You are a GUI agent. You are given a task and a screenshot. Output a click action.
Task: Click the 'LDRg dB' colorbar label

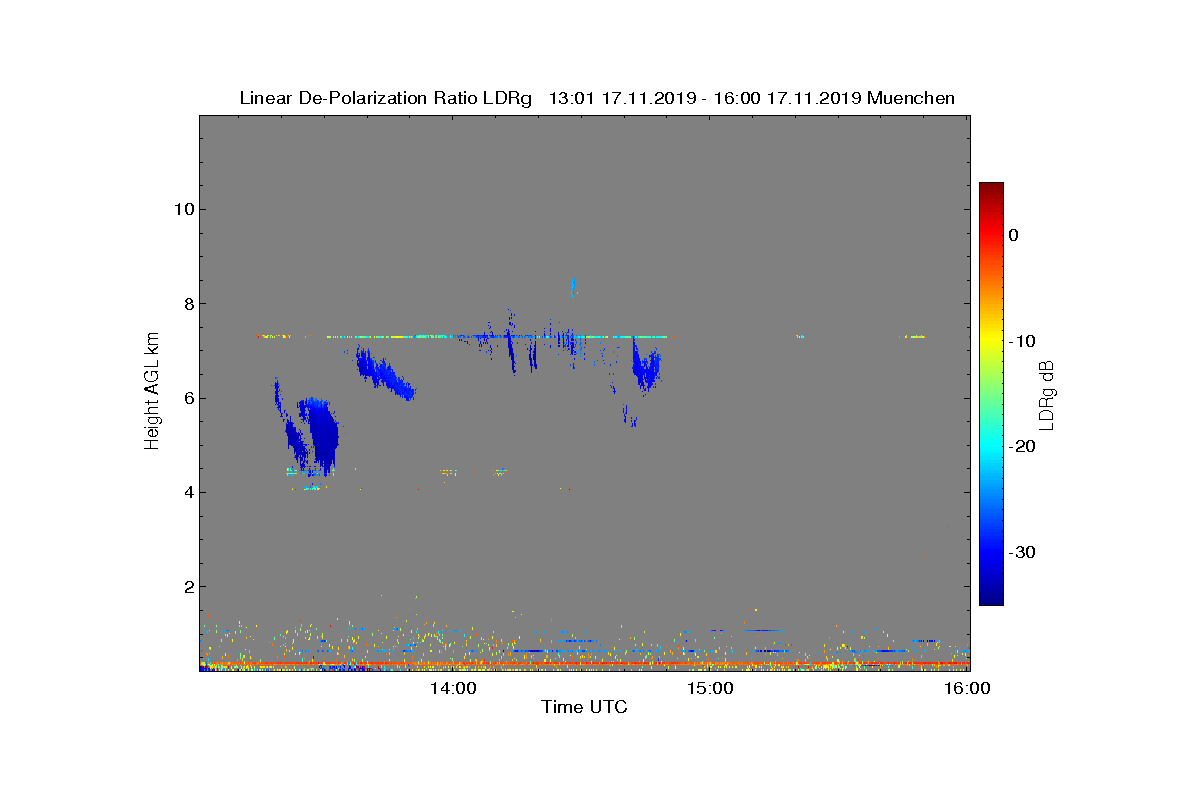click(1047, 395)
